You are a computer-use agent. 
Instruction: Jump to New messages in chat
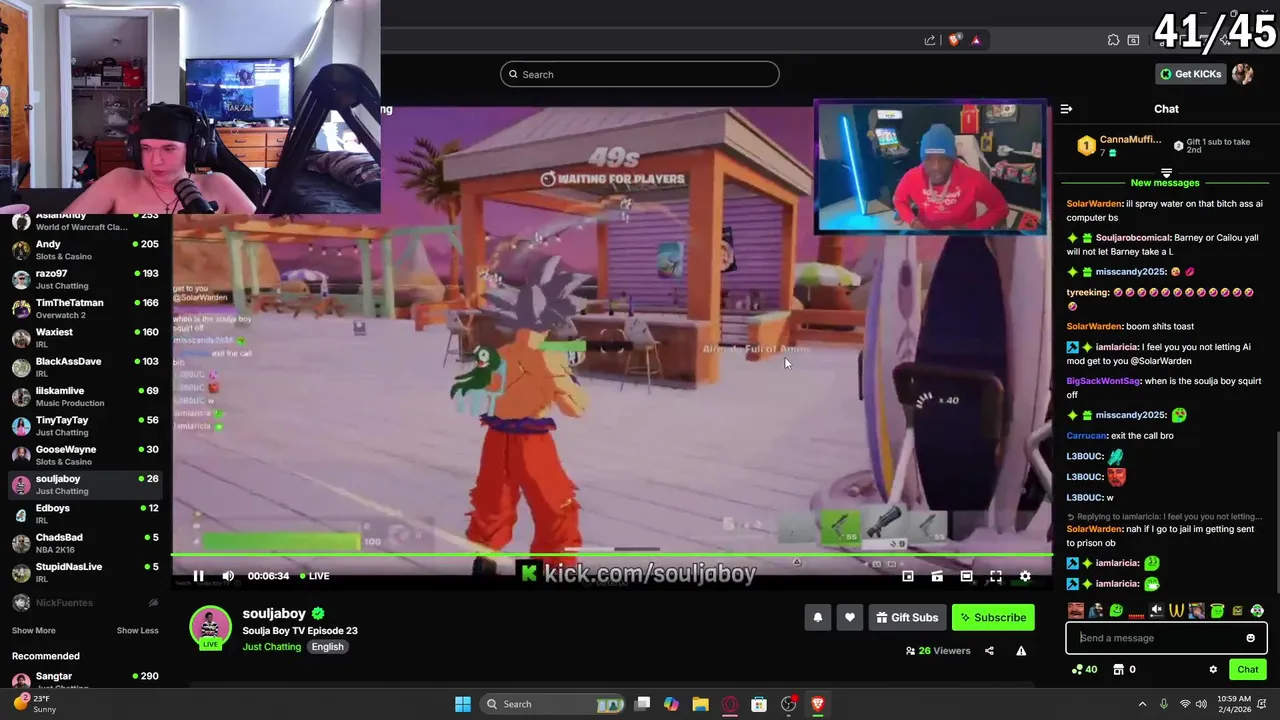tap(1165, 183)
